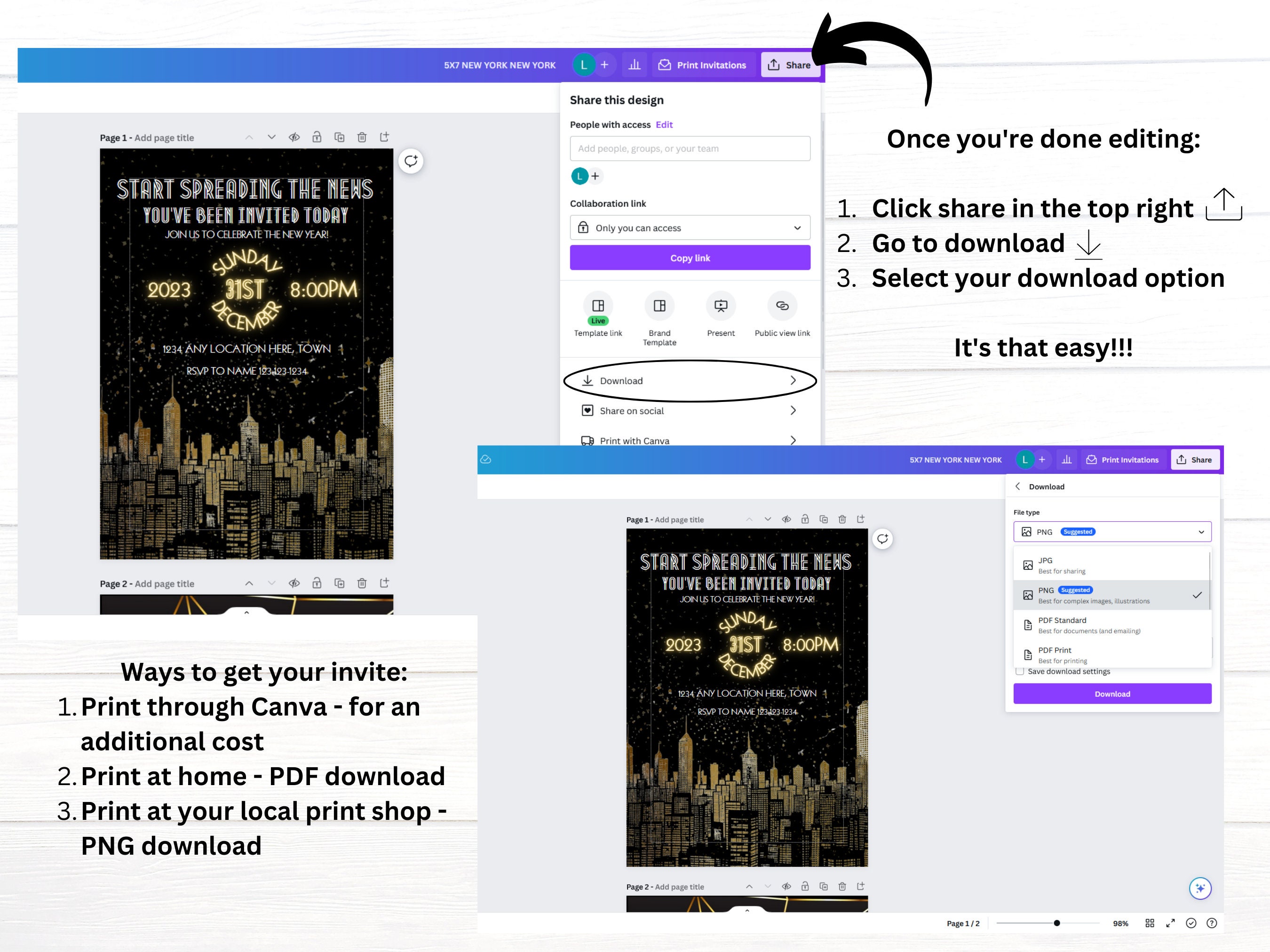Image resolution: width=1270 pixels, height=952 pixels.
Task: Enable Save download settings checkbox
Action: 1020,671
